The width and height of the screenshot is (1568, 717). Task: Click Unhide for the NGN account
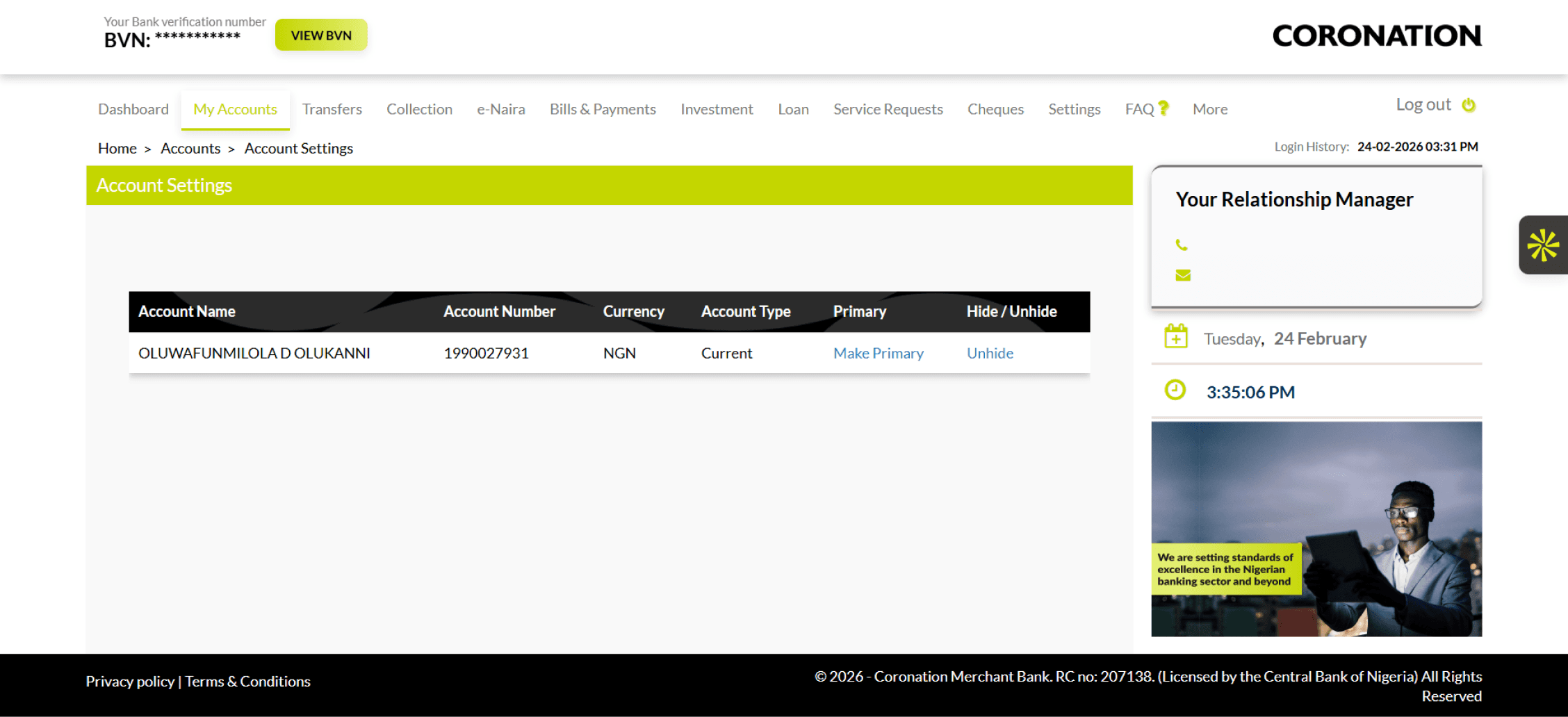click(990, 353)
